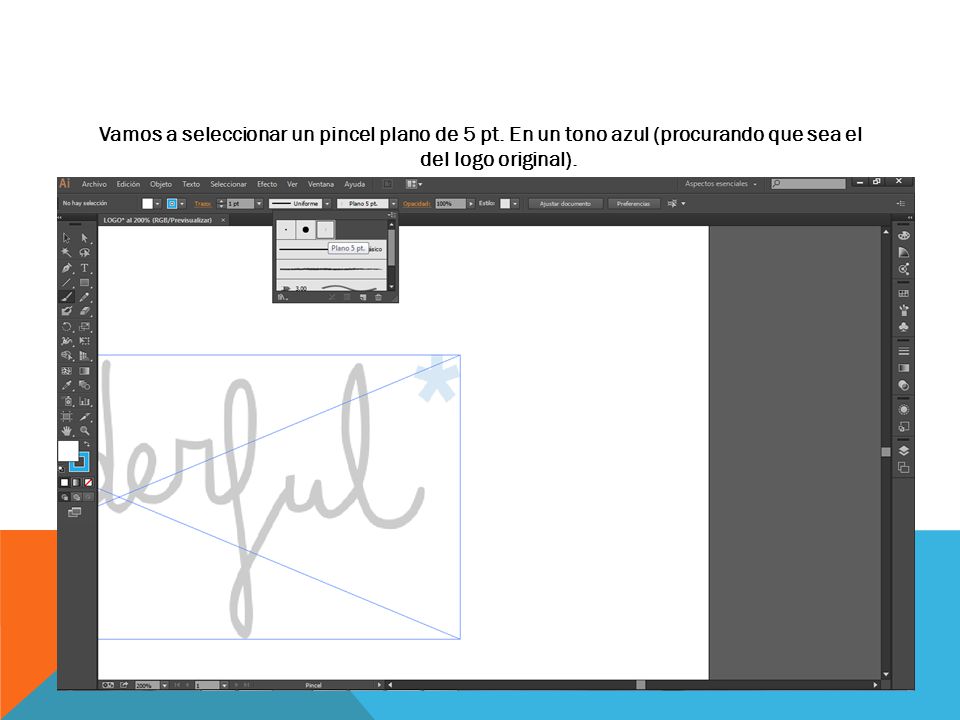Open the arrange documents dropdown
This screenshot has width=960, height=720.
[414, 184]
